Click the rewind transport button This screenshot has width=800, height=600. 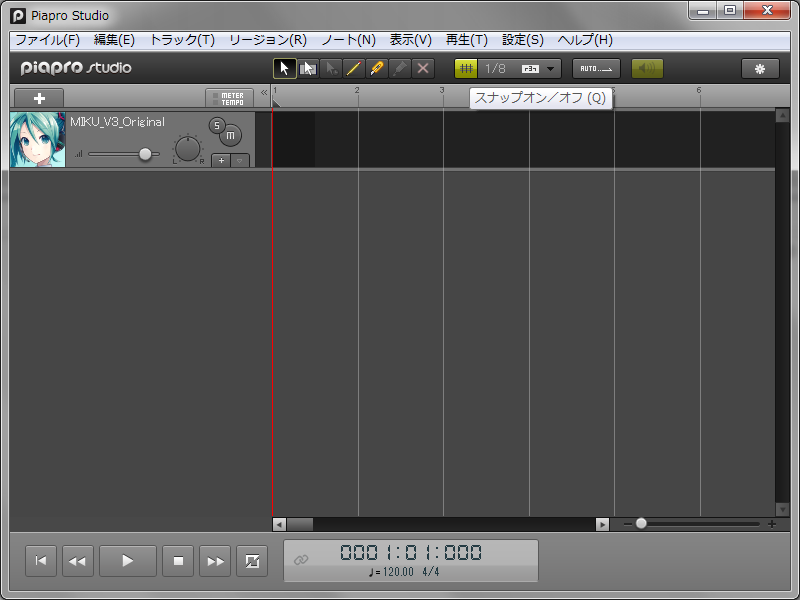[78, 561]
